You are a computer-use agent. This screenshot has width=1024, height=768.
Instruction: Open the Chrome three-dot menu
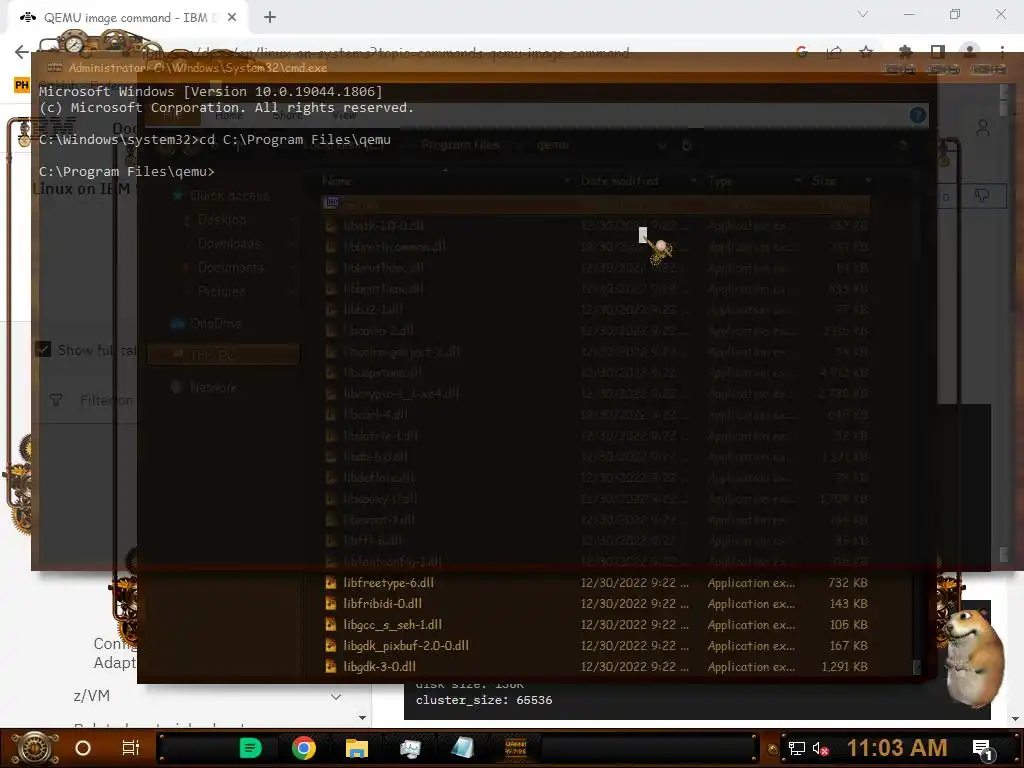(1002, 52)
